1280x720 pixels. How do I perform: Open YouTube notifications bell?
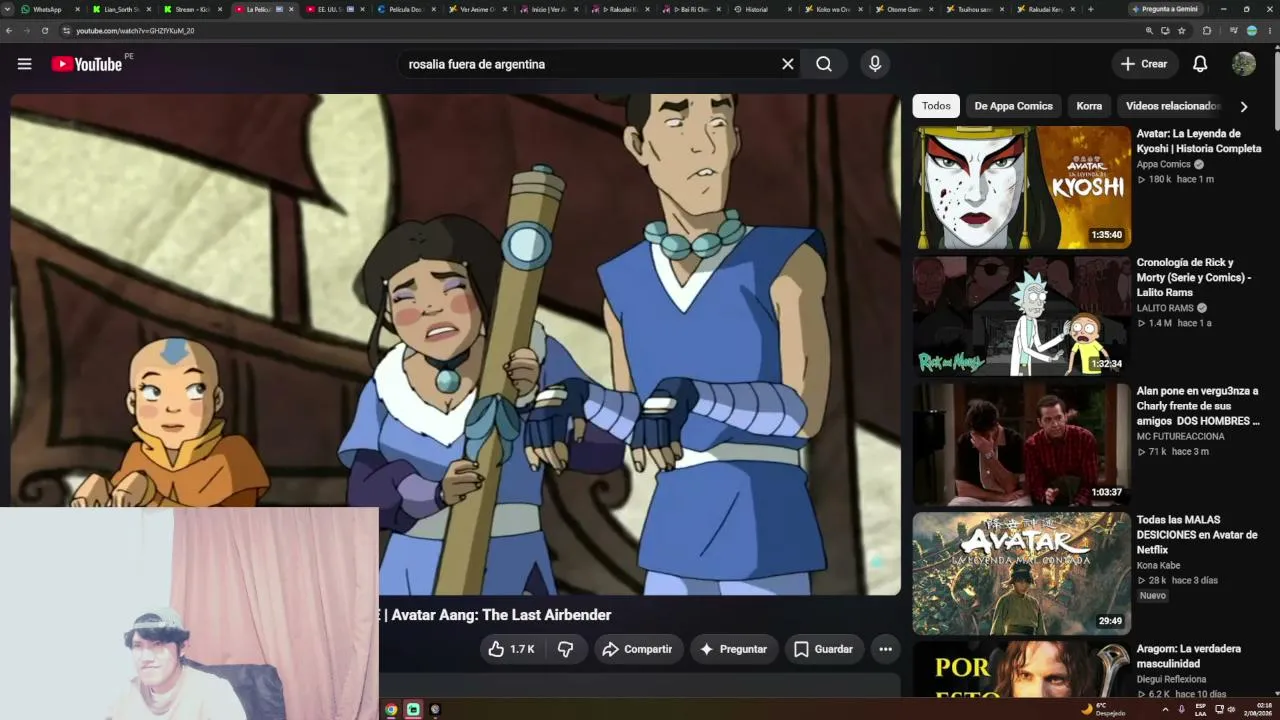[x=1200, y=64]
